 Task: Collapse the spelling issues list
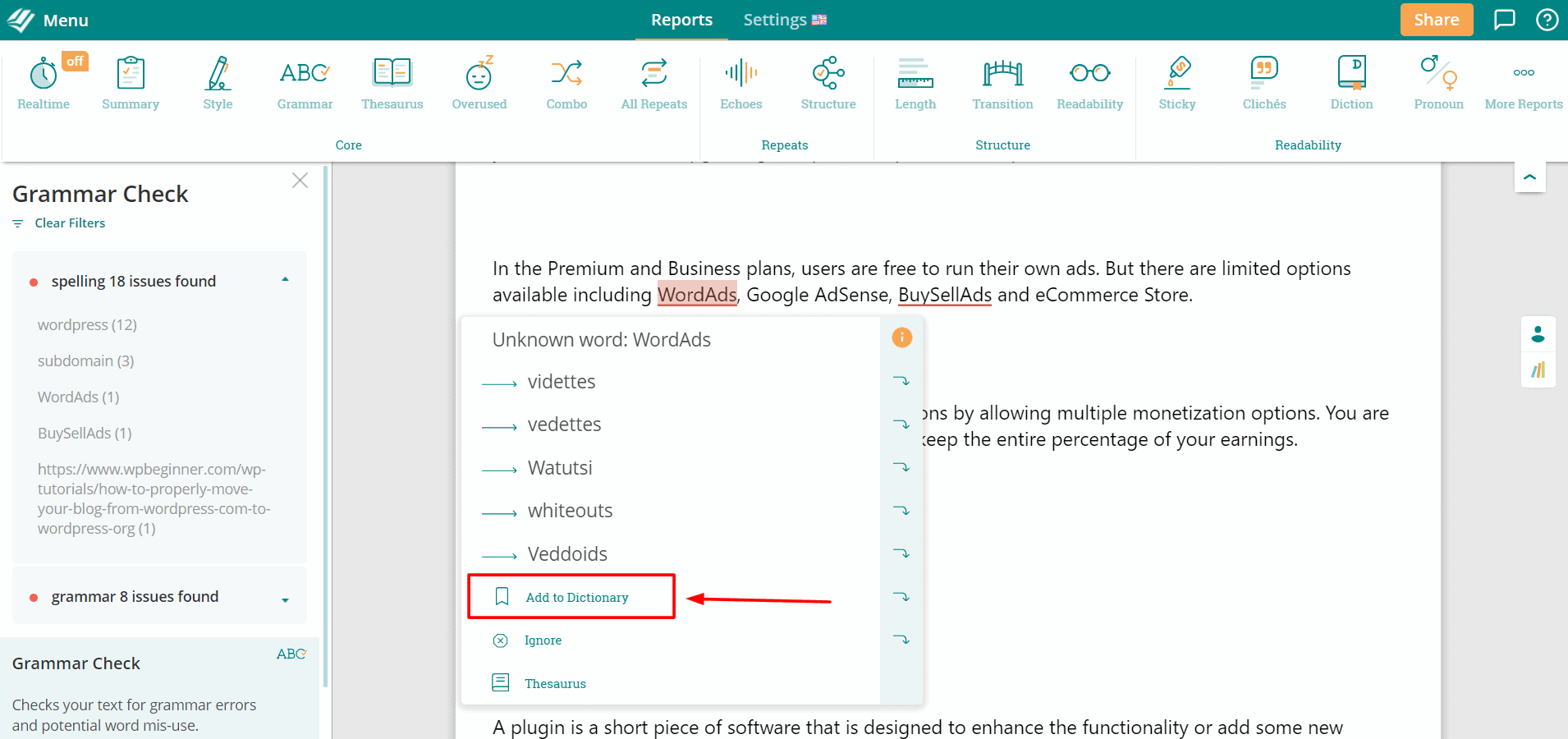(285, 281)
